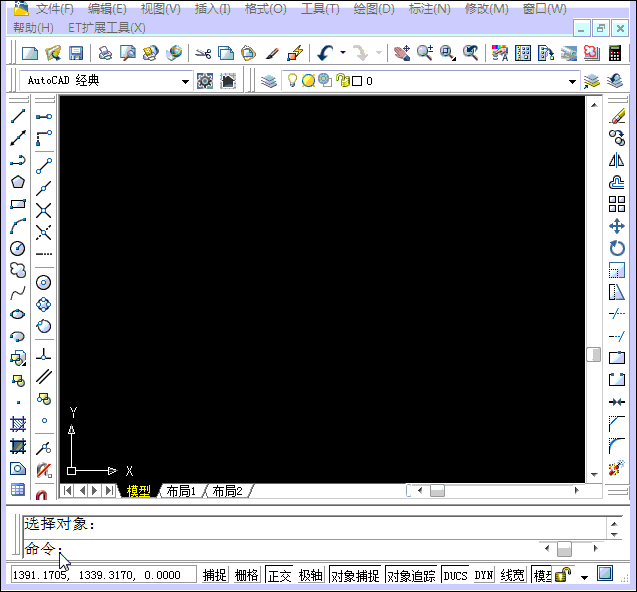This screenshot has width=637, height=592.
Task: Open the undo history dropdown arrow
Action: click(343, 53)
